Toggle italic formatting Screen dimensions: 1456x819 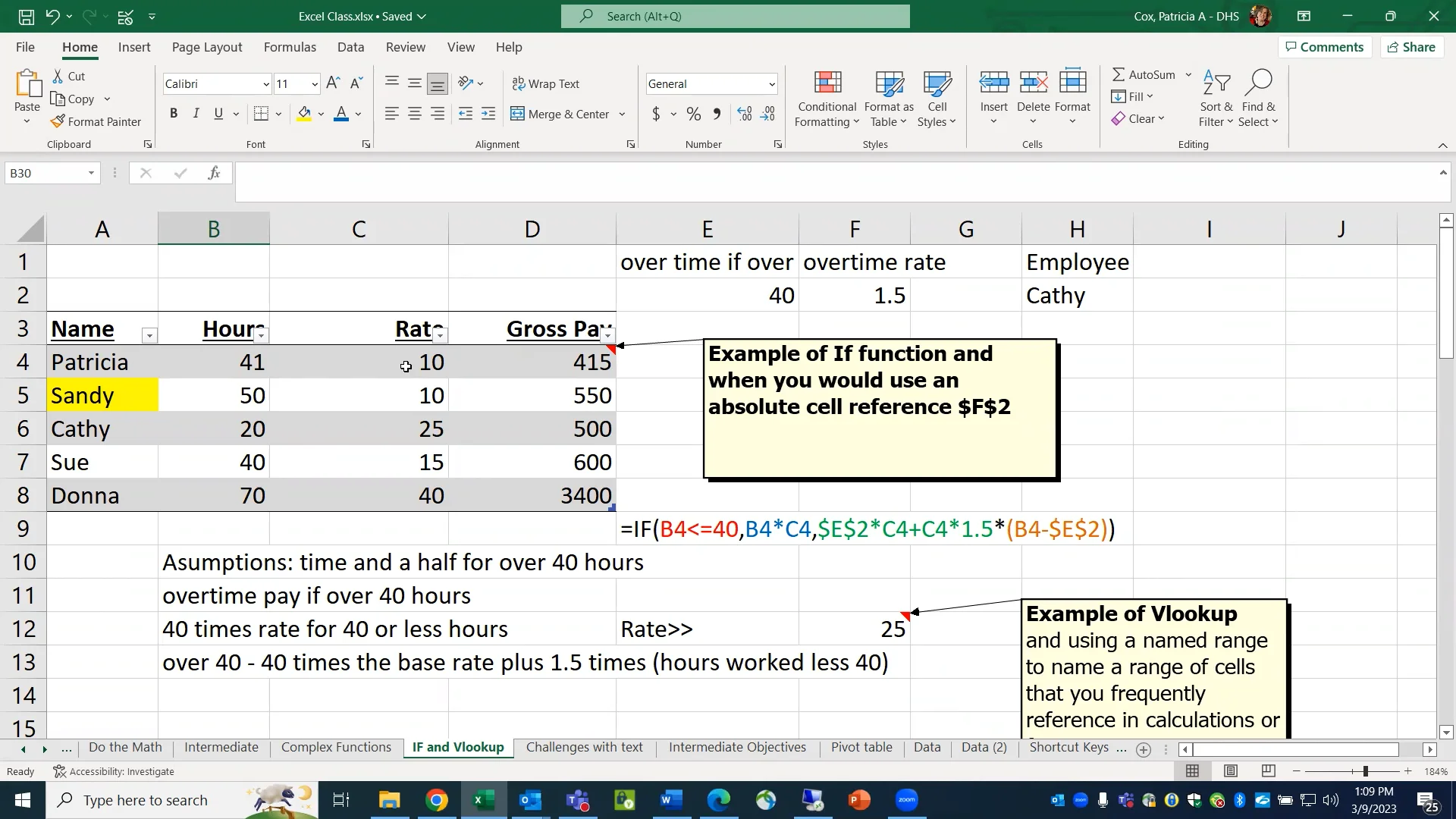pos(196,113)
